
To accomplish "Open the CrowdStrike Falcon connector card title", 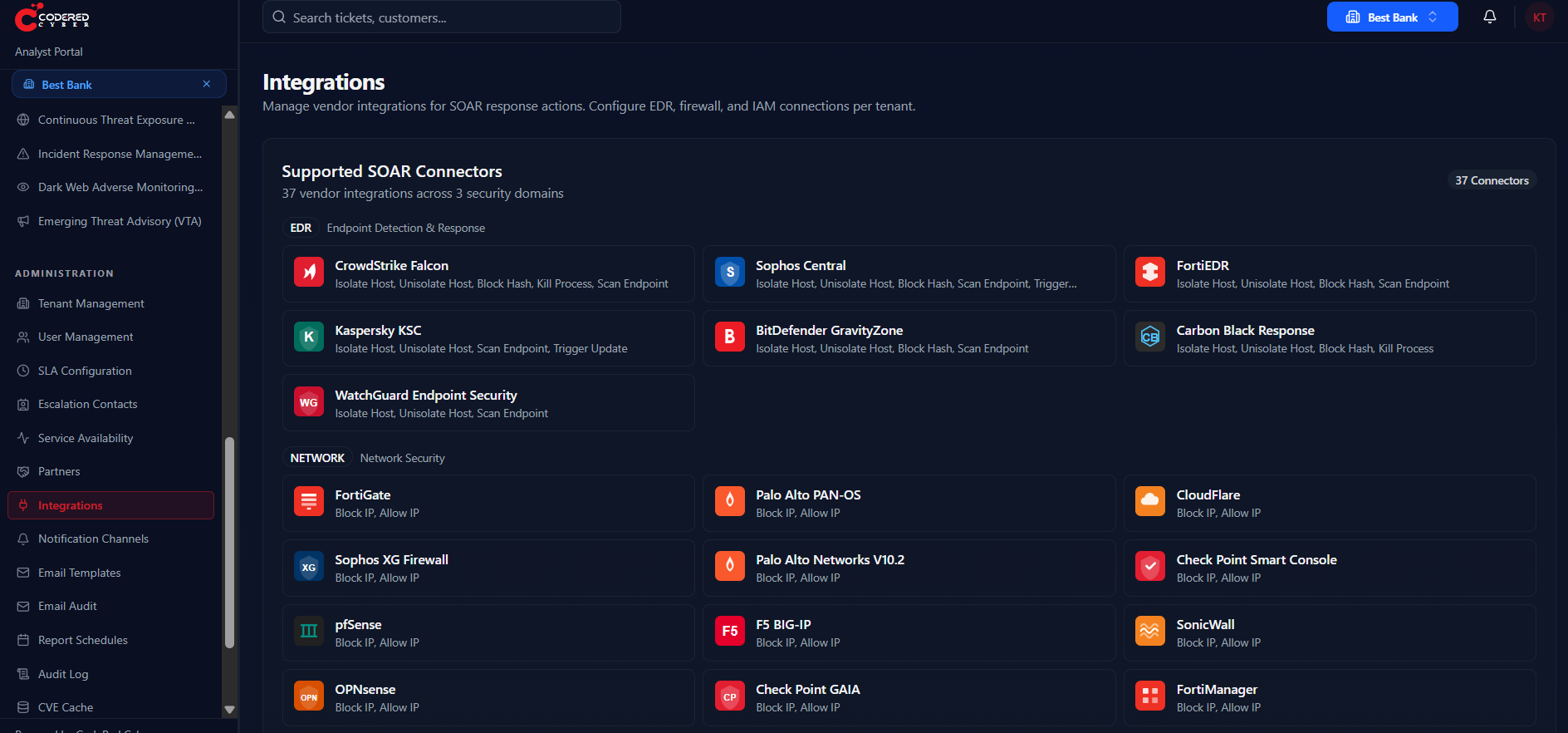I will pos(392,265).
